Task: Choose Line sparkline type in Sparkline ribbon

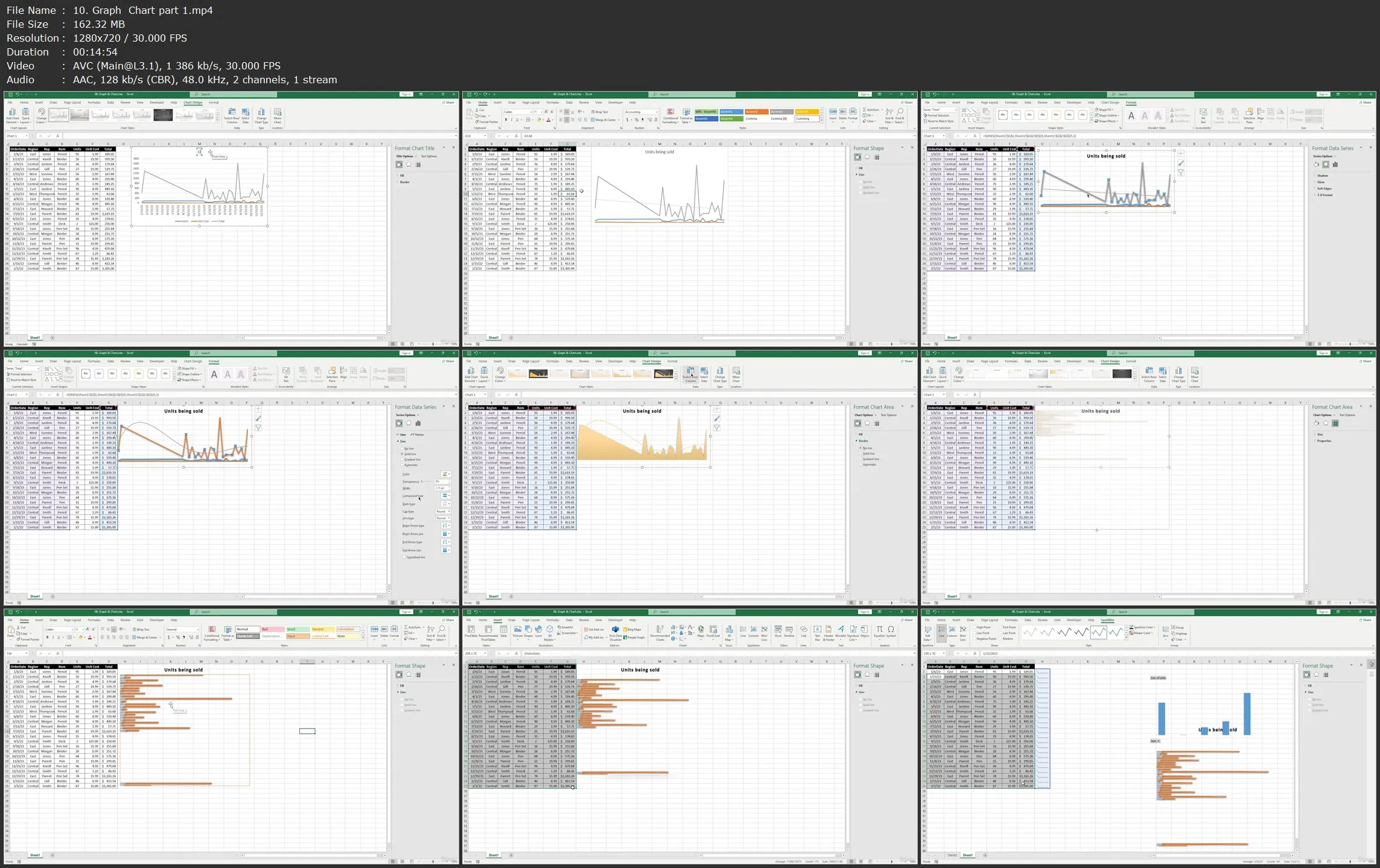Action: [941, 633]
